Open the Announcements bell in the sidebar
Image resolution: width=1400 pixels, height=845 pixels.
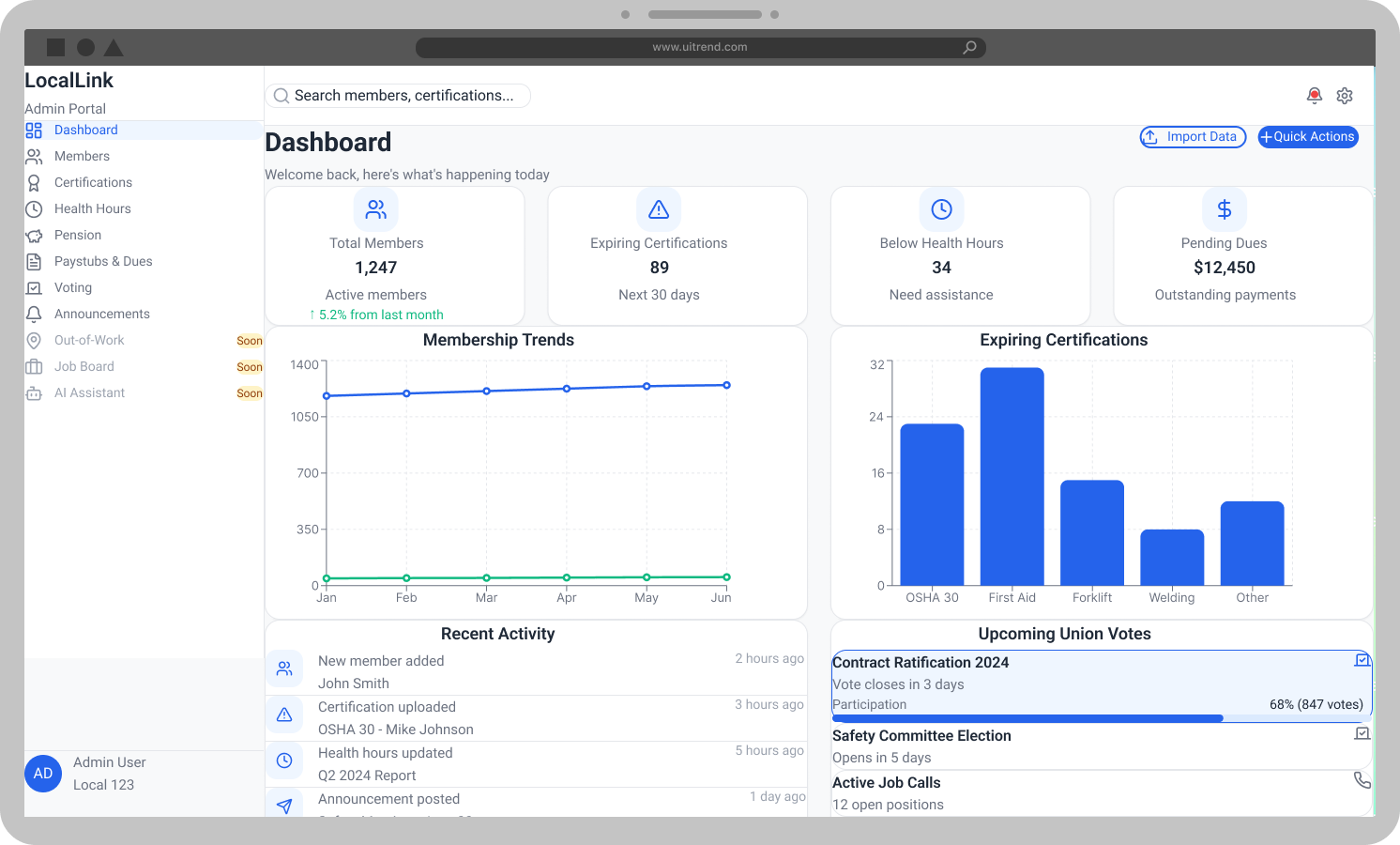tap(34, 314)
